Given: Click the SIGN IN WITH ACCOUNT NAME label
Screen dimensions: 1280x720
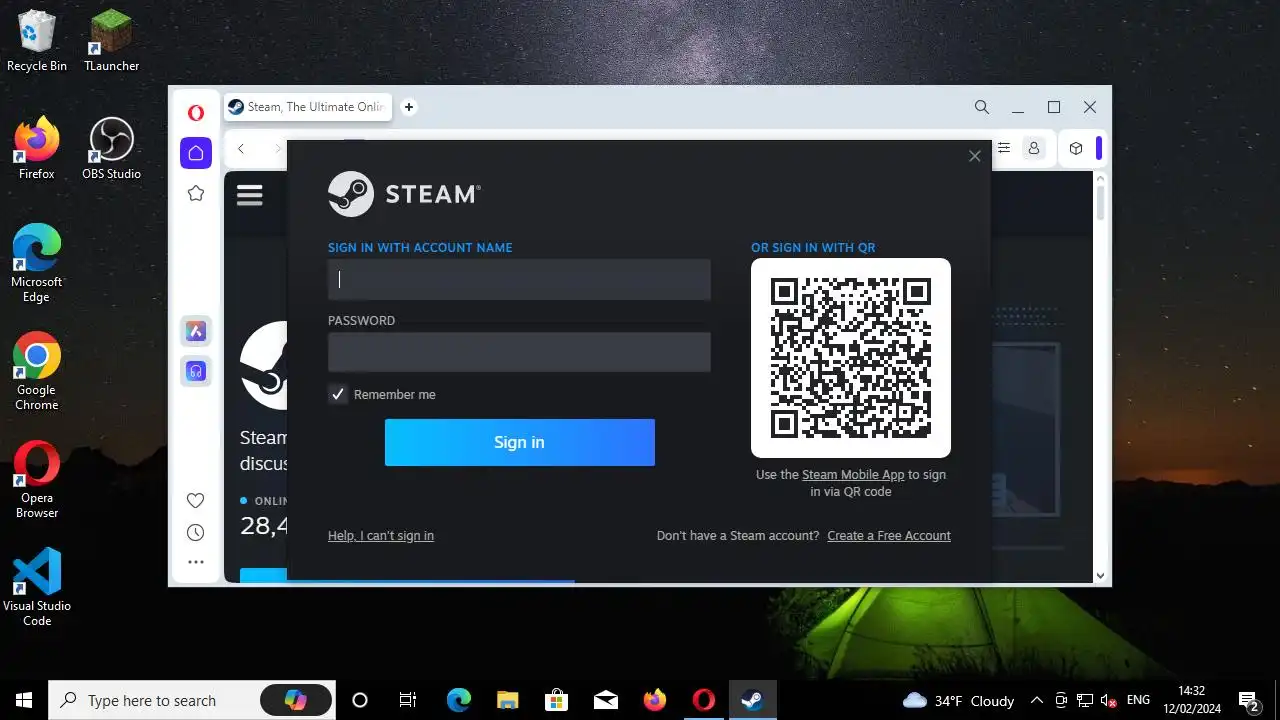Looking at the screenshot, I should coord(420,248).
